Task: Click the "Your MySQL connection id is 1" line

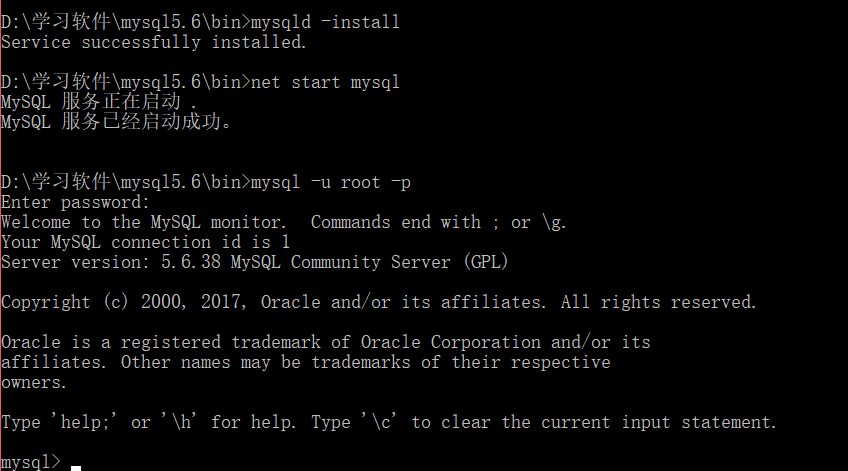Action: (x=145, y=242)
